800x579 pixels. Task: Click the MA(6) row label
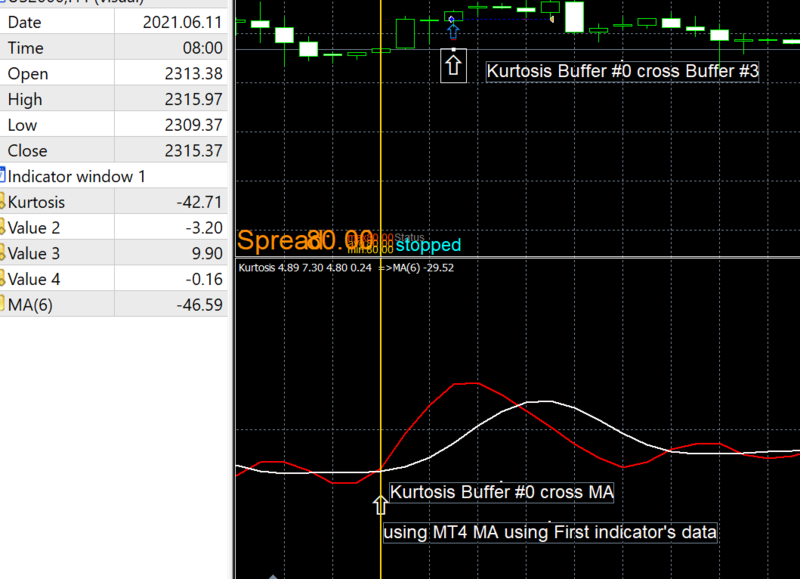click(30, 305)
